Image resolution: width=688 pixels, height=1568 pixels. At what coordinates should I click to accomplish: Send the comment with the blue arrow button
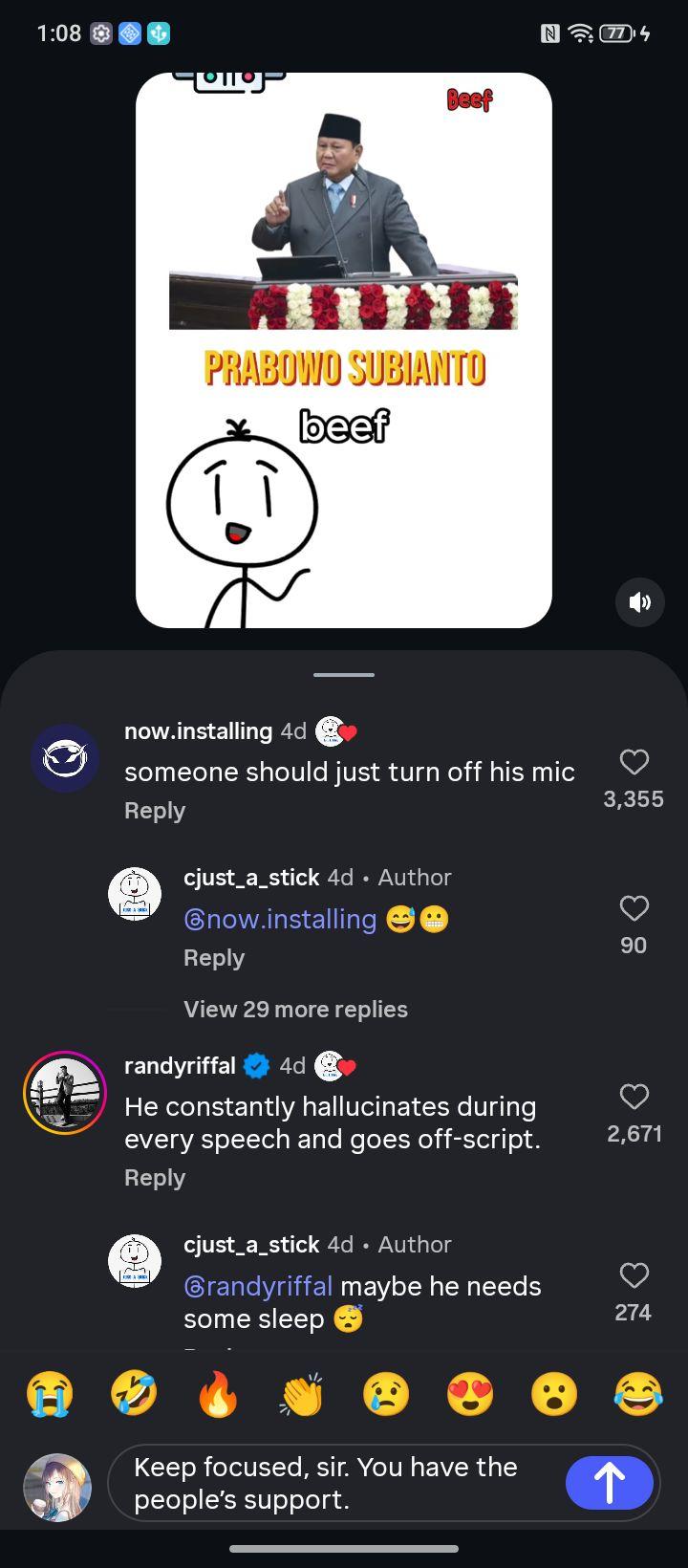[x=609, y=1482]
